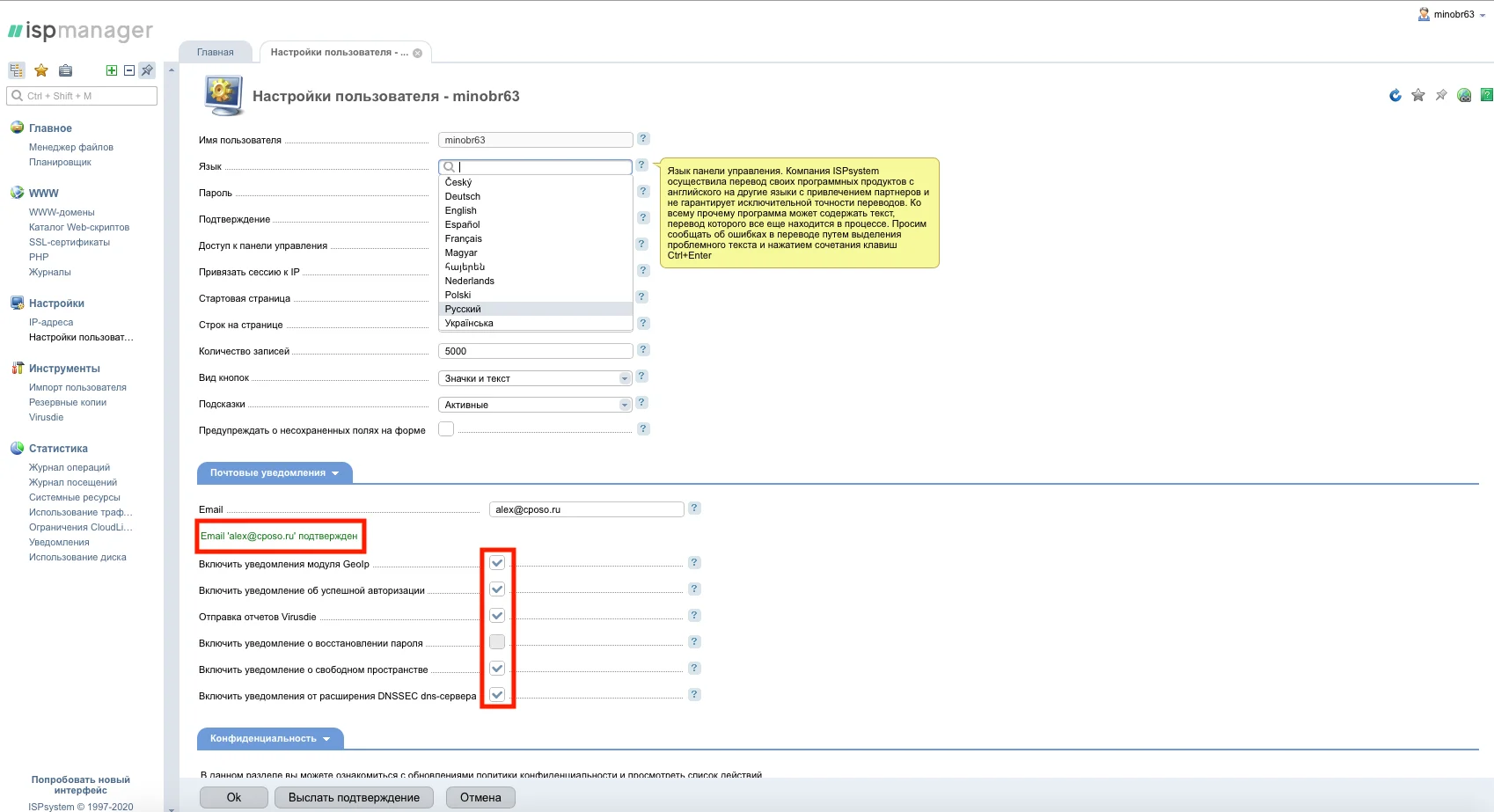
Task: Click the blue refresh arrow icon
Action: click(1395, 96)
